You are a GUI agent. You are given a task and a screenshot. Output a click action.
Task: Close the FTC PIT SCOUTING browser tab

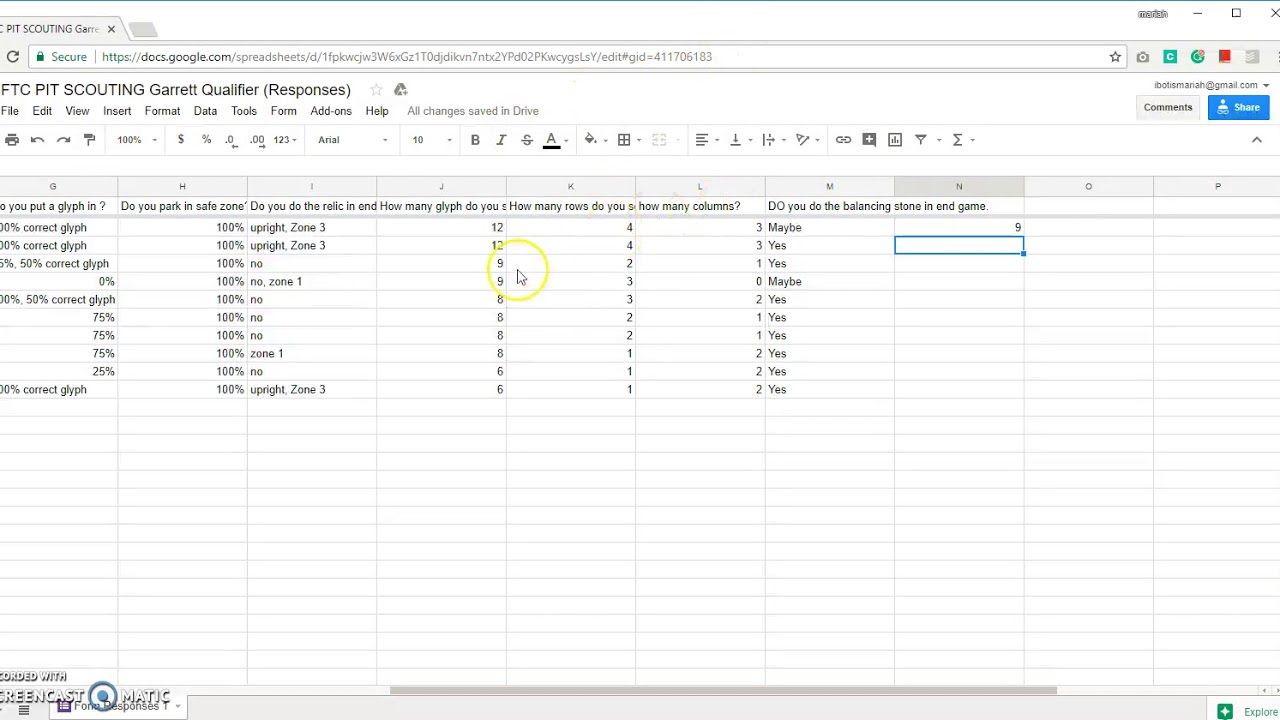[x=111, y=29]
